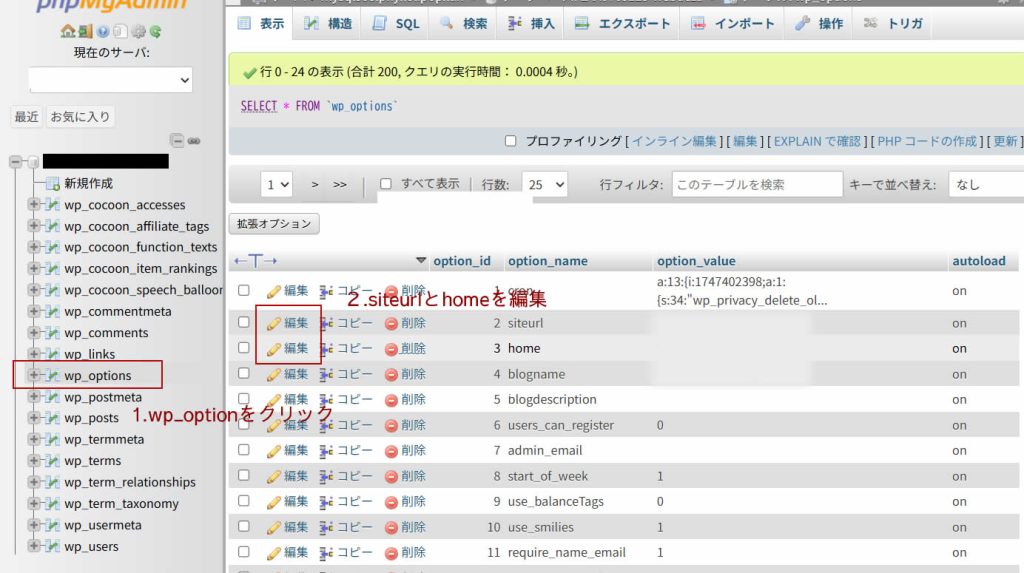This screenshot has width=1024, height=573.
Task: Open the wp_usermeta table in tree
Action: coord(103,525)
